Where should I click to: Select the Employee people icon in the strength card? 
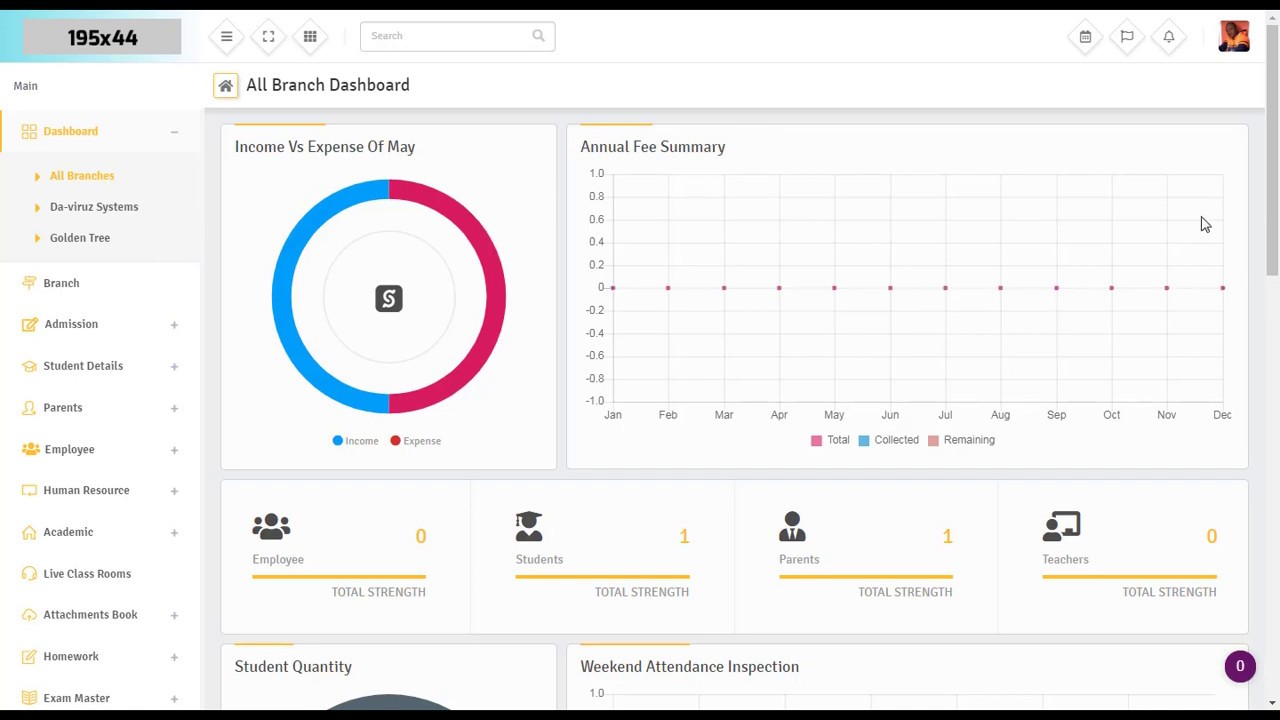tap(271, 526)
